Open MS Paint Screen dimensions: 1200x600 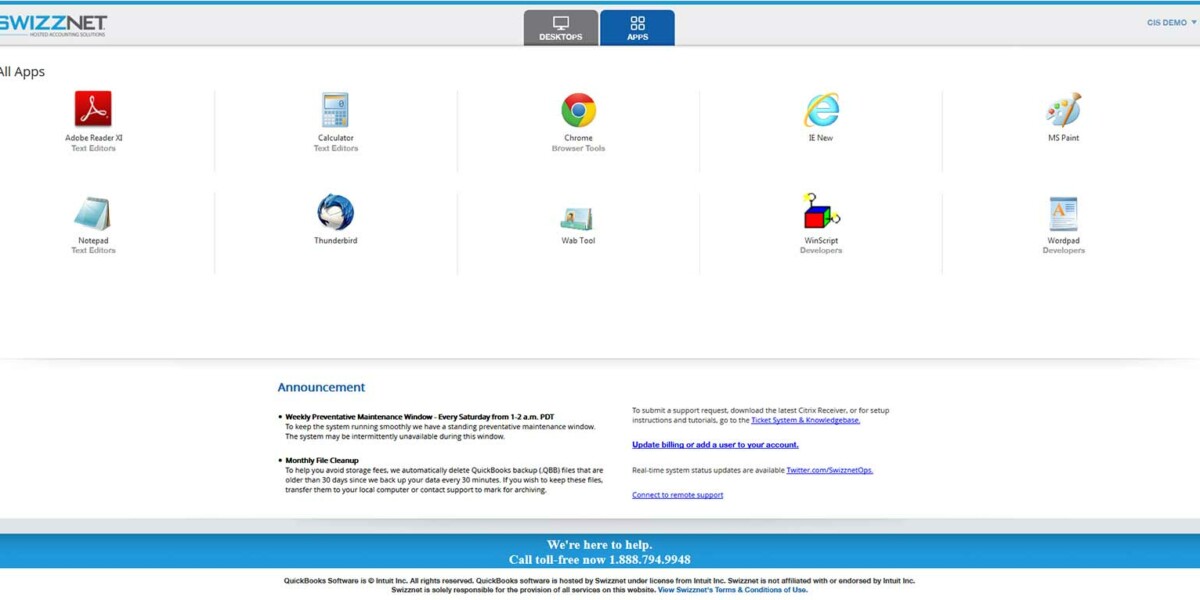coord(1062,110)
